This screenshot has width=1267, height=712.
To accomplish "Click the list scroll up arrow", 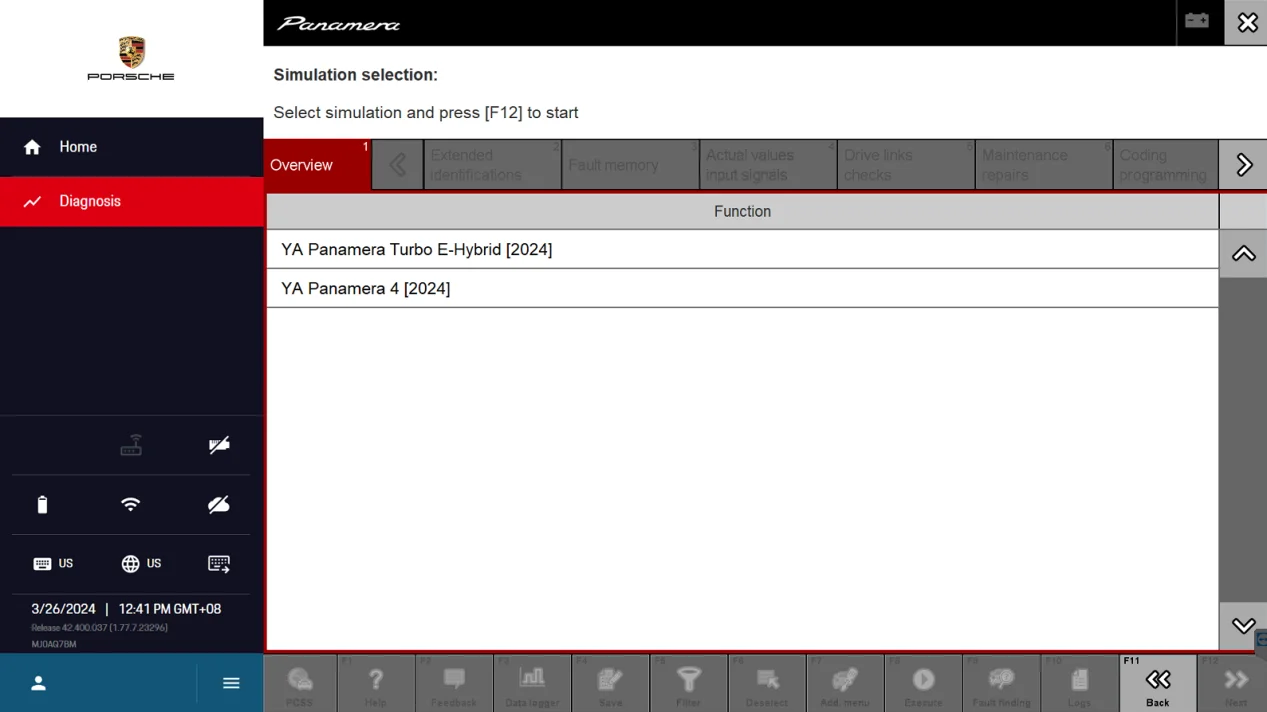I will click(1243, 254).
